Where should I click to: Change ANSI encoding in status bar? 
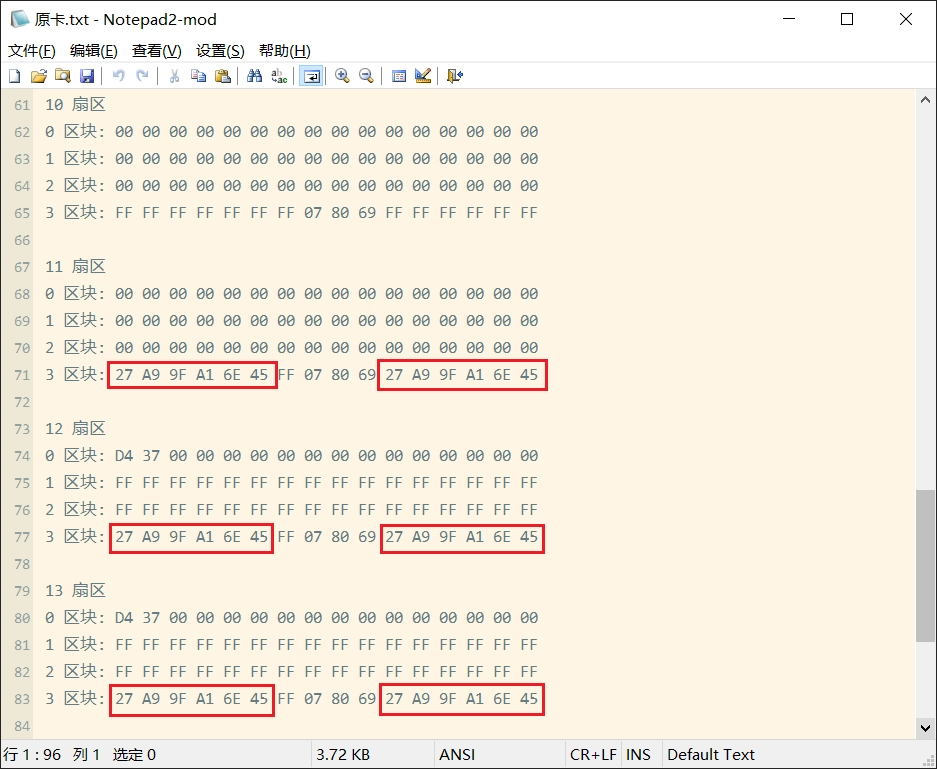coord(457,755)
